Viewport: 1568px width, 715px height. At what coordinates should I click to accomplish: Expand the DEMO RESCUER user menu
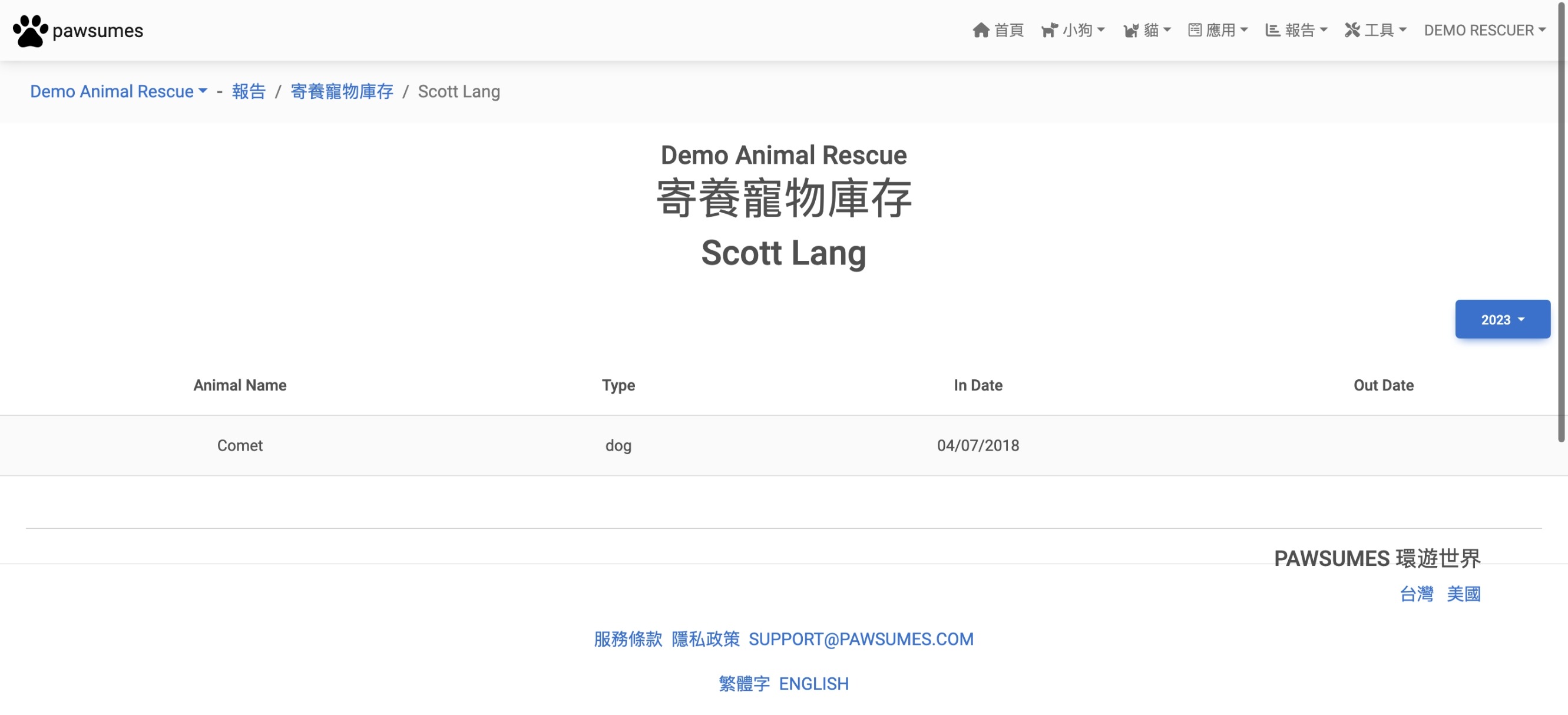(x=1484, y=31)
